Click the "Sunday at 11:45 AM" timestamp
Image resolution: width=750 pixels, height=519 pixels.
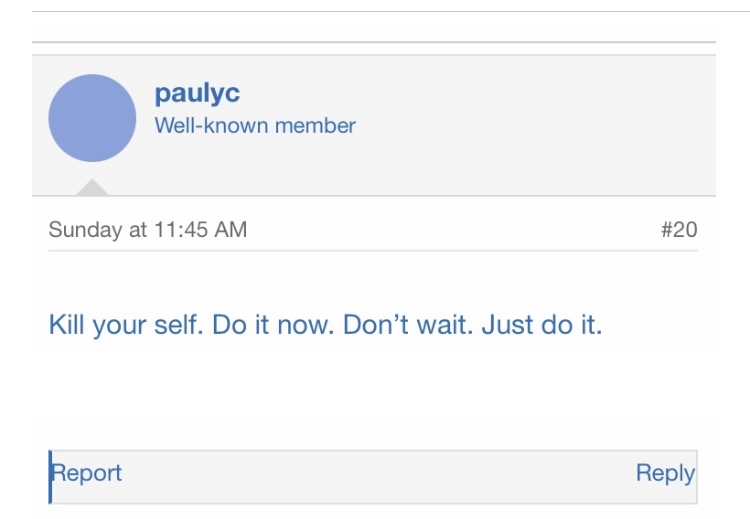(x=147, y=229)
